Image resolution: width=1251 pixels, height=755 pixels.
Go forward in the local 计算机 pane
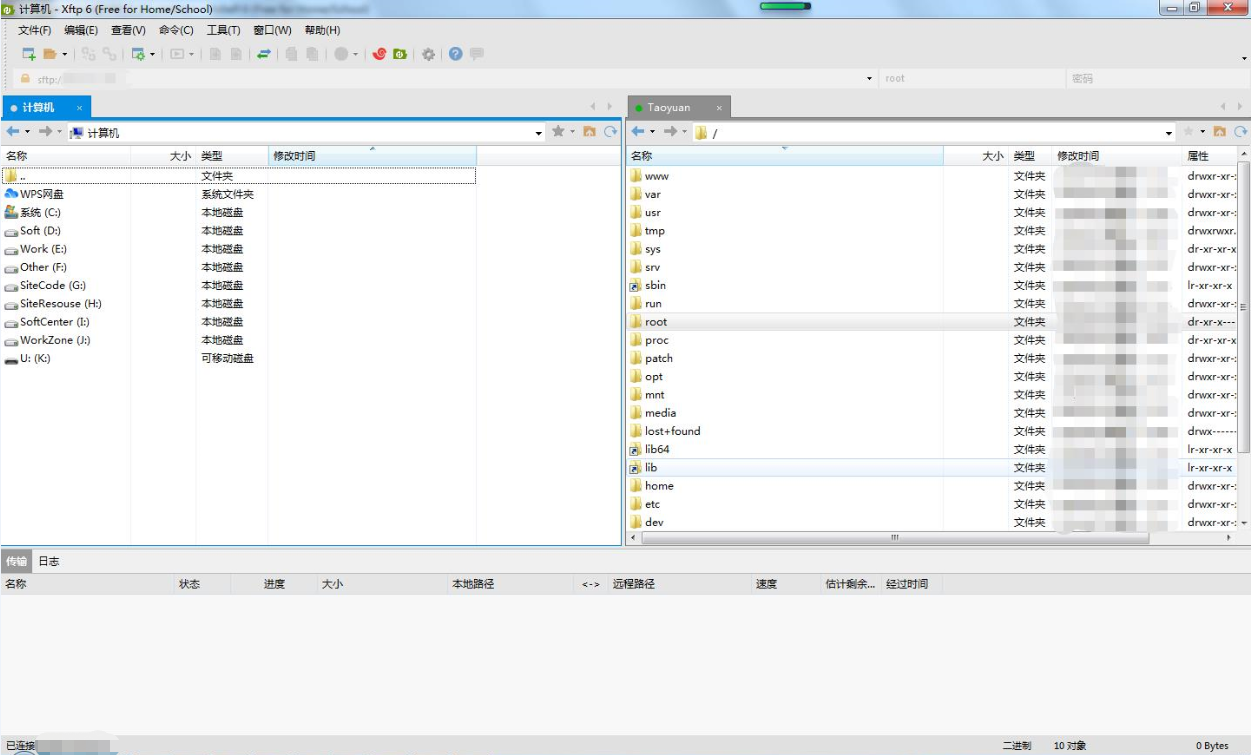point(45,132)
